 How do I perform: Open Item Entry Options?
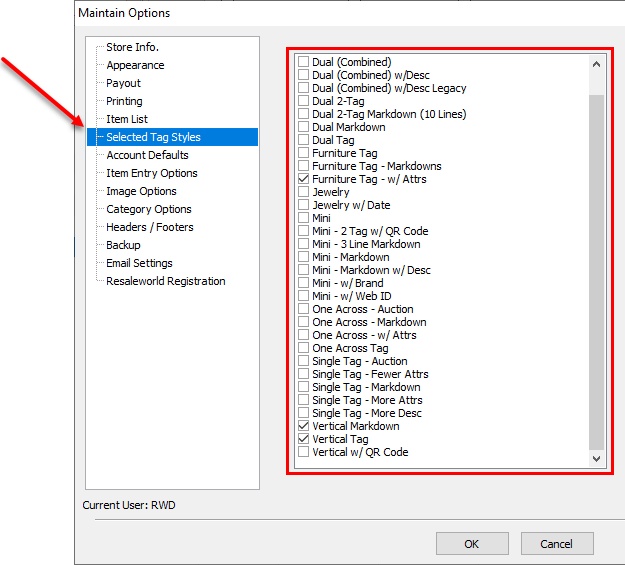click(x=151, y=173)
